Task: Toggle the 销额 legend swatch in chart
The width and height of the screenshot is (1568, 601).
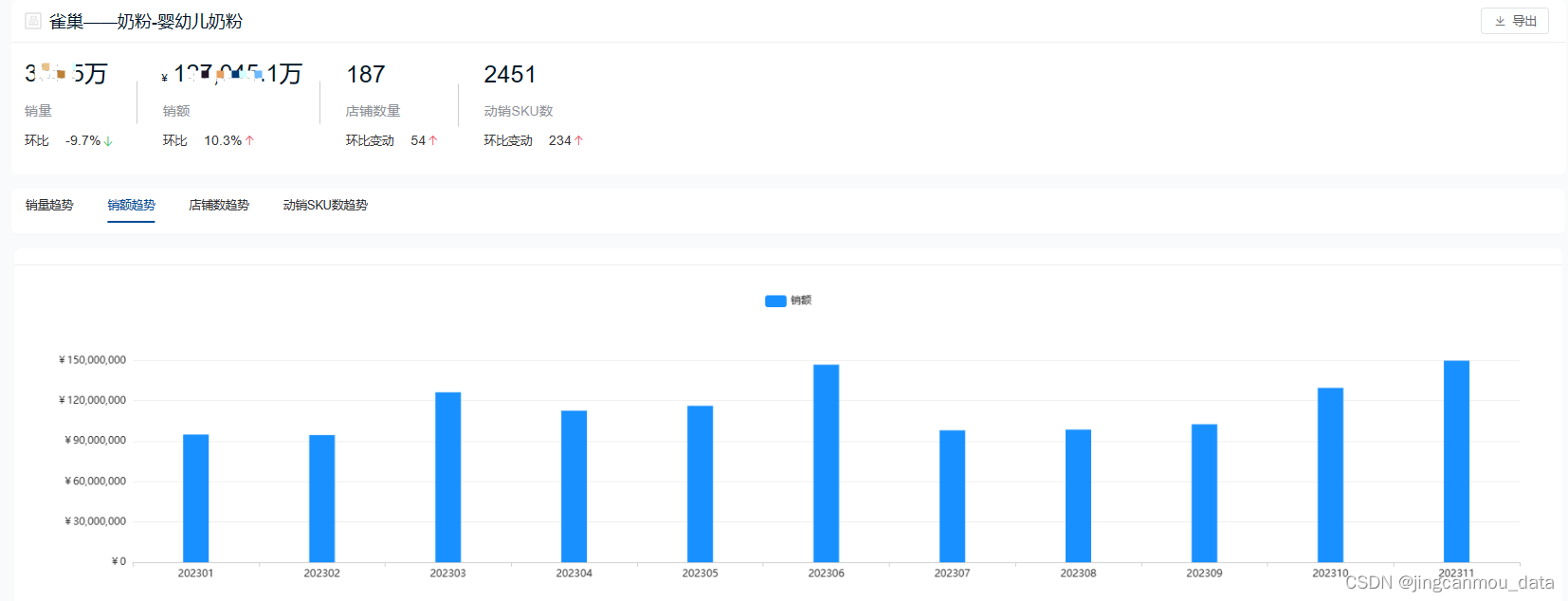Action: click(x=775, y=300)
